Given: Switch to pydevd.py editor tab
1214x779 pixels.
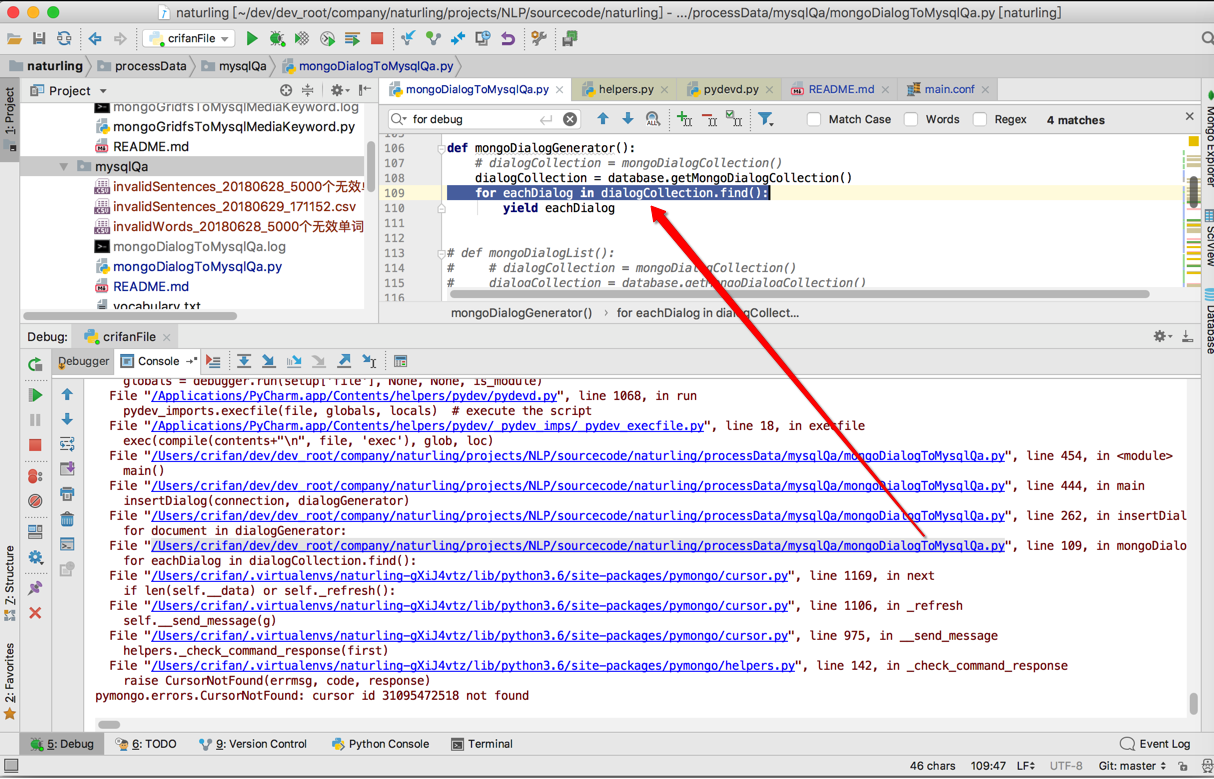Looking at the screenshot, I should (x=730, y=89).
